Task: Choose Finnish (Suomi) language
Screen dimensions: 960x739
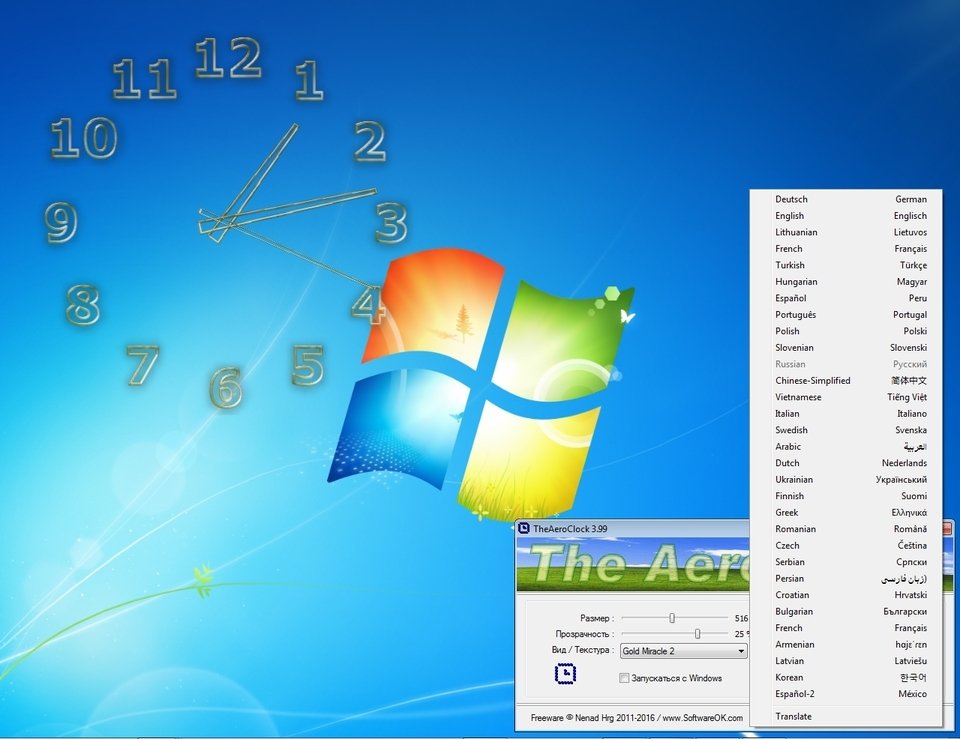Action: 846,497
